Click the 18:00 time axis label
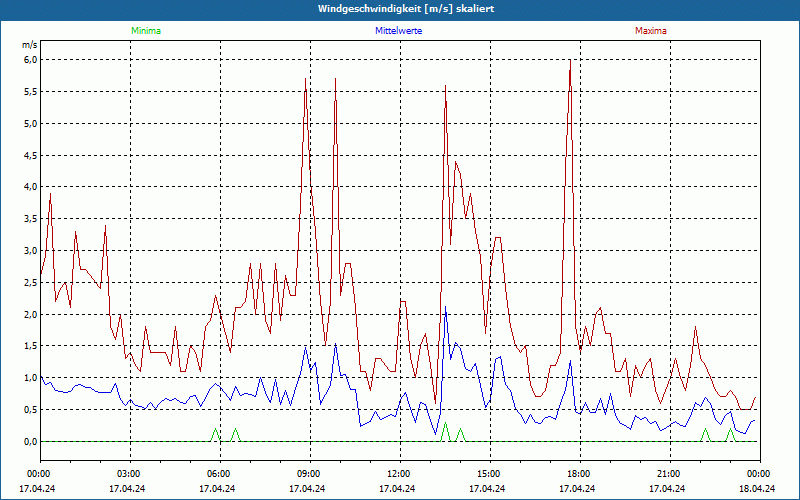Viewport: 800px width, 500px height. (579, 473)
